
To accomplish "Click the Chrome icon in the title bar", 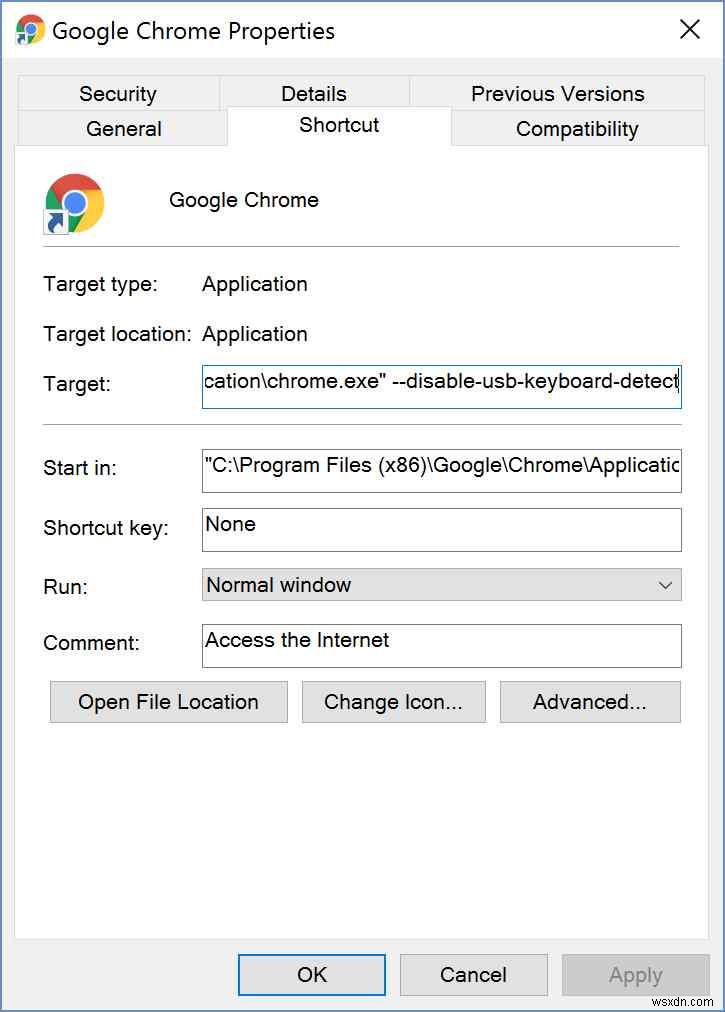I will click(25, 29).
